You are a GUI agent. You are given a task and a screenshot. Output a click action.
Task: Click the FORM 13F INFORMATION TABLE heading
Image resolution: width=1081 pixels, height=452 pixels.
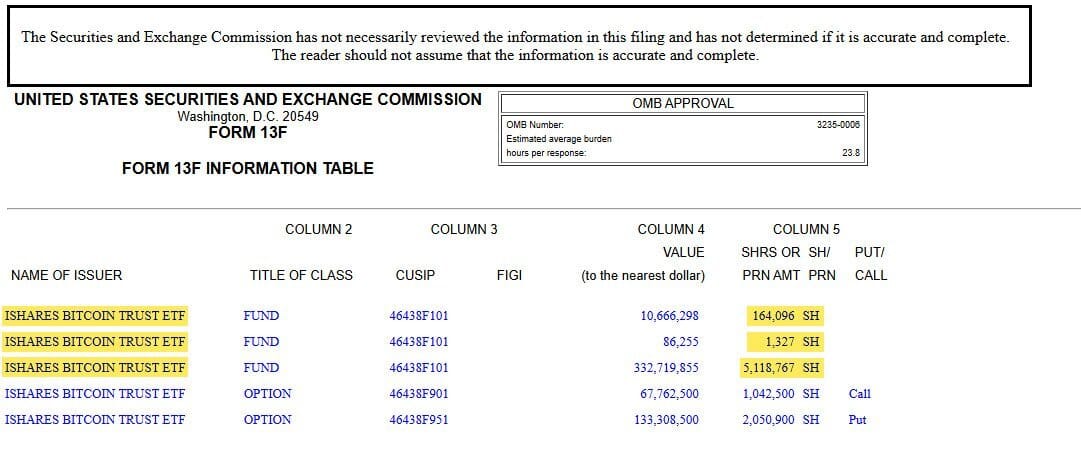(247, 168)
